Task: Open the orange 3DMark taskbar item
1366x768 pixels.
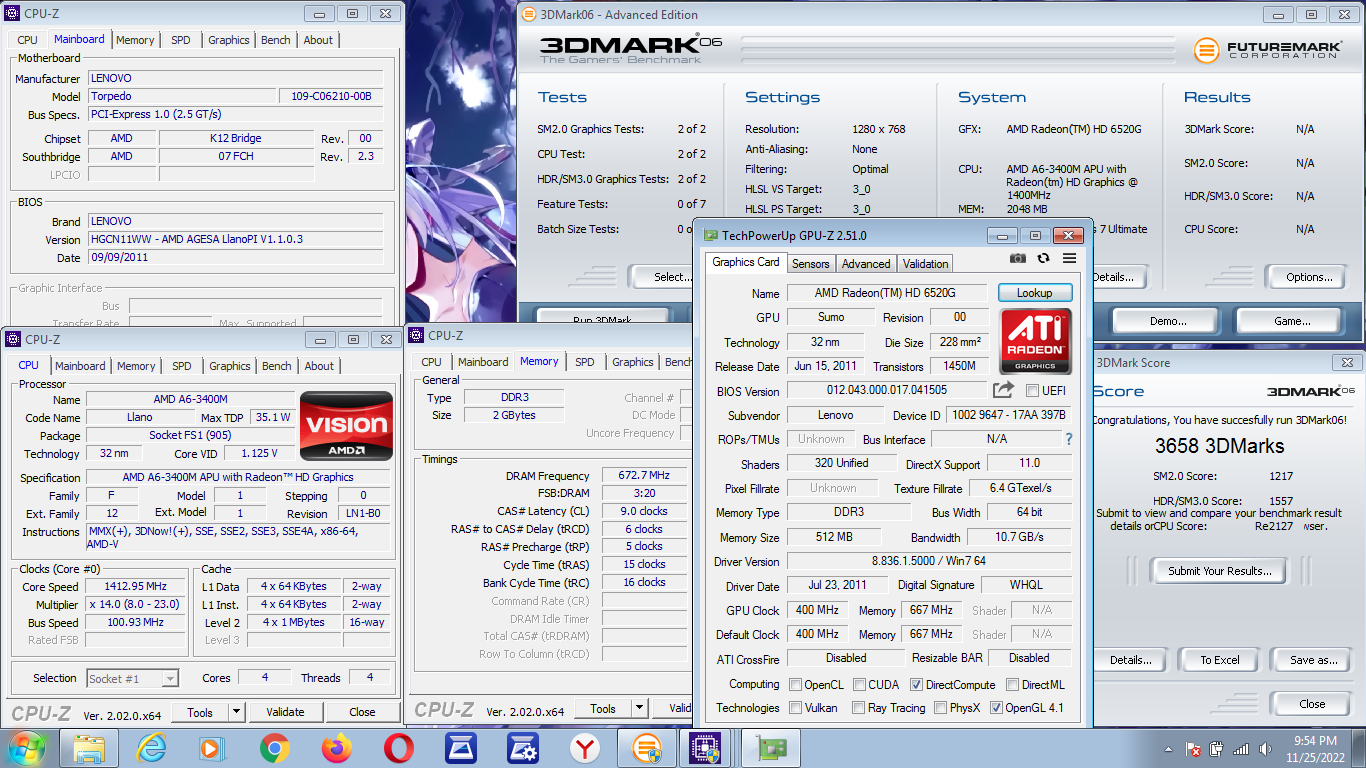Action: (x=647, y=748)
